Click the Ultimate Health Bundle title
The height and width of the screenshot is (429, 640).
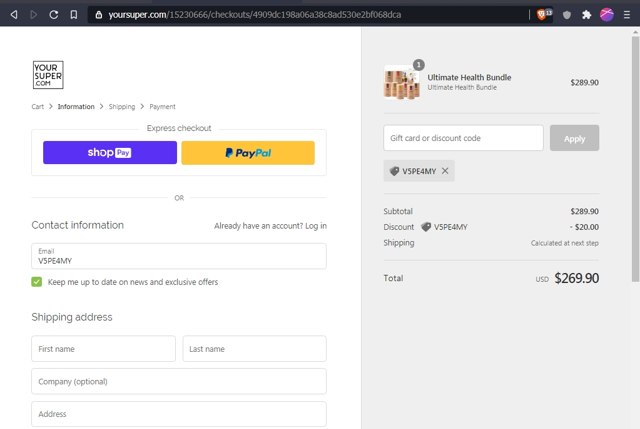pos(469,77)
